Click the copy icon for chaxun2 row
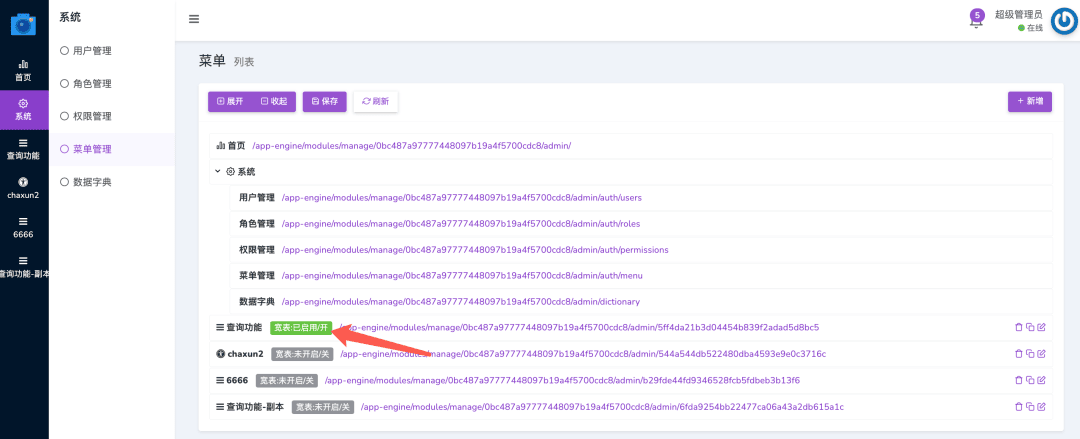 1030,354
